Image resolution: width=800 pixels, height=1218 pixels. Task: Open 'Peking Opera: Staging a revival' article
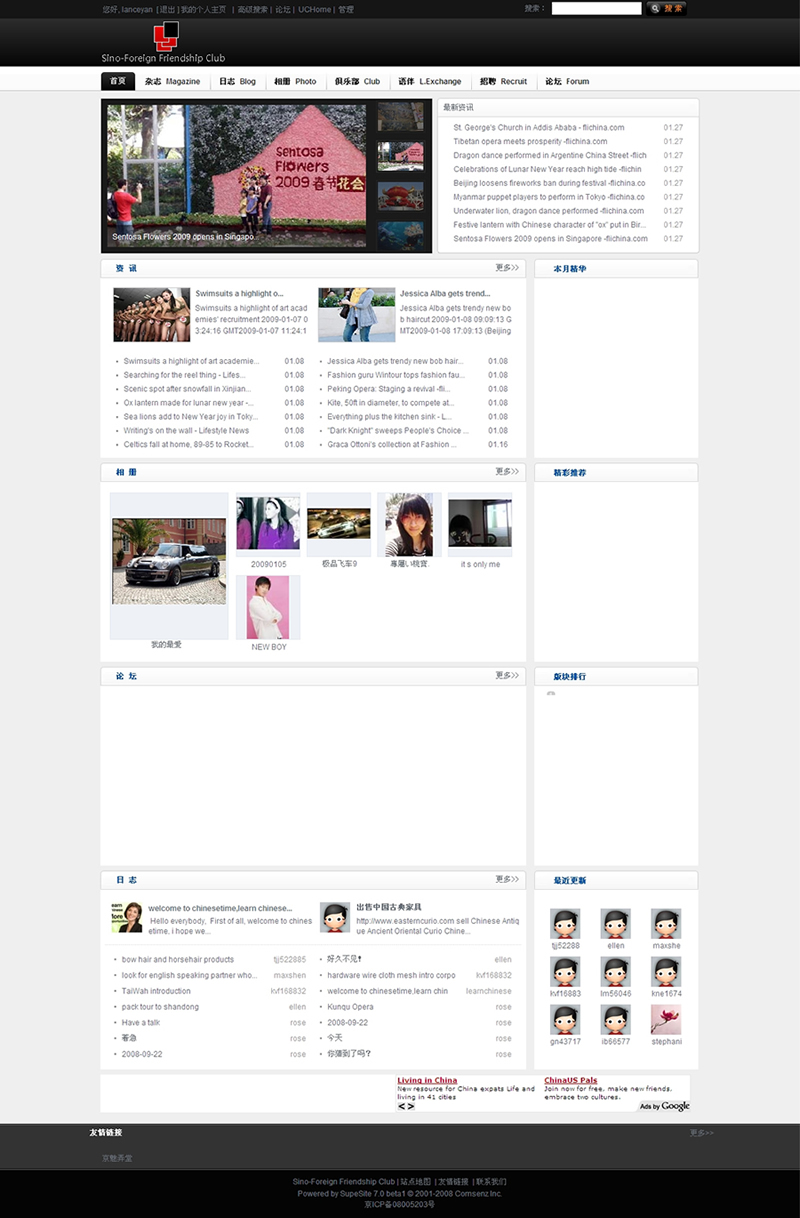click(388, 389)
